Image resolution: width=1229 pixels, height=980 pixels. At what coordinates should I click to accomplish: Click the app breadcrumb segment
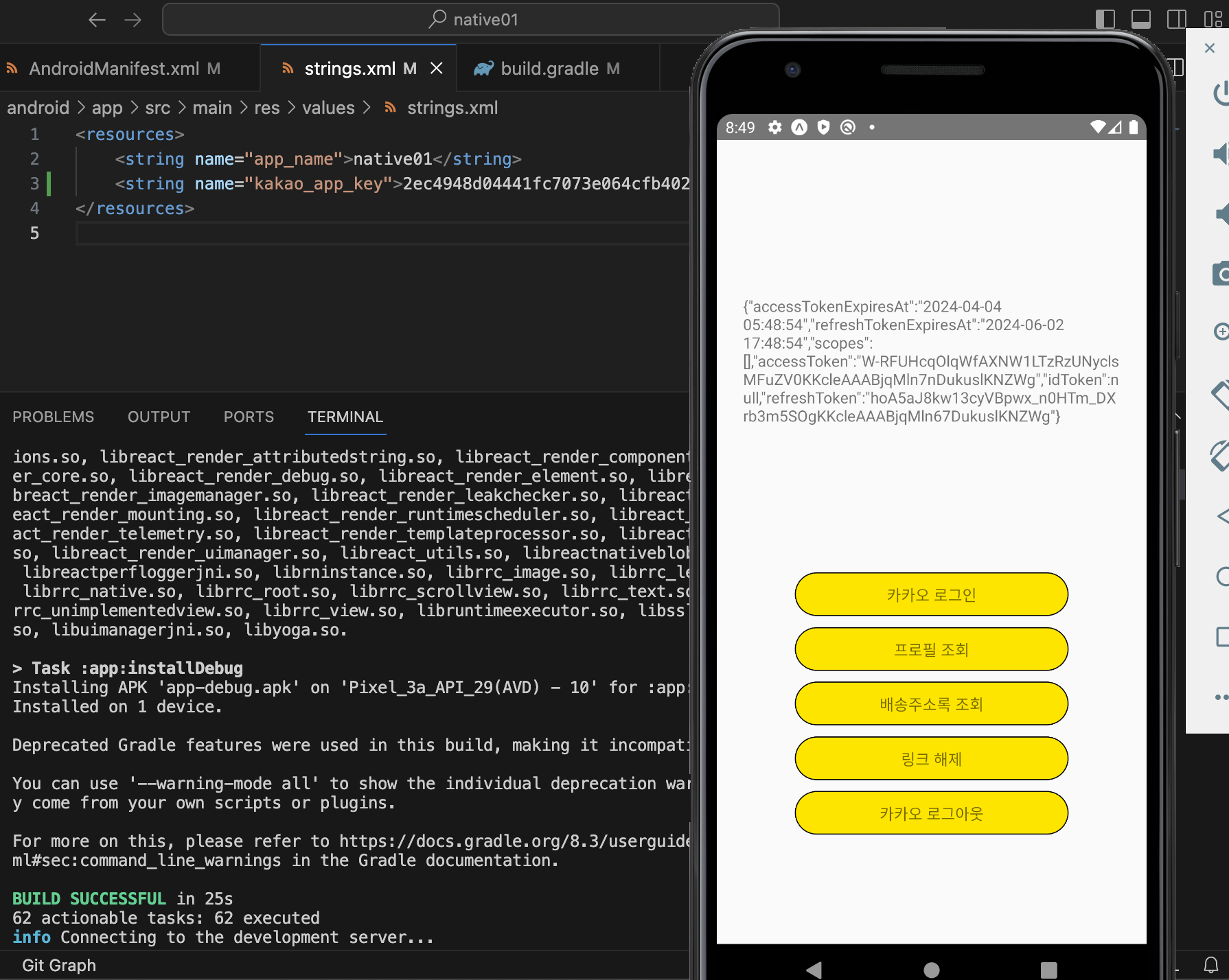(107, 108)
